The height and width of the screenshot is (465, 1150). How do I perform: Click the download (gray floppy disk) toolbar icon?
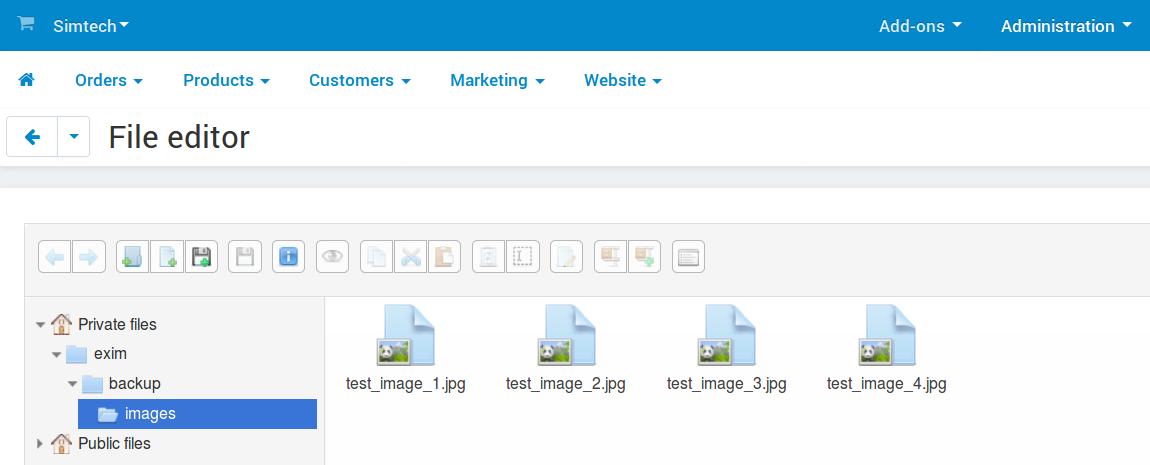(x=245, y=257)
